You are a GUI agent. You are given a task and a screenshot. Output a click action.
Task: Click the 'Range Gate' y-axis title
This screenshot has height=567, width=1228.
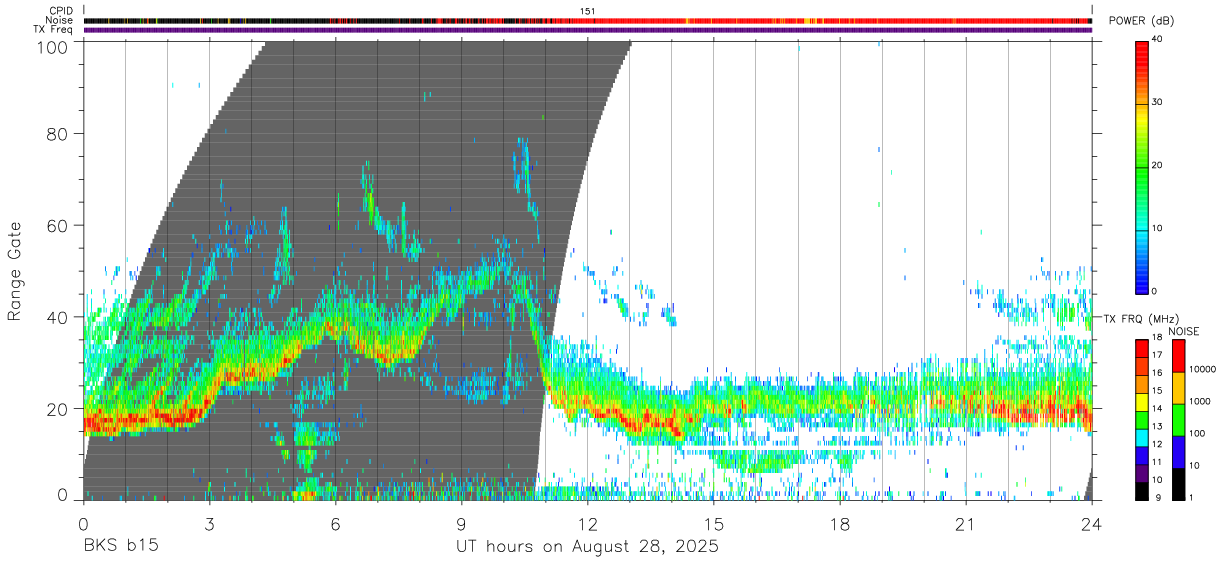tap(15, 271)
